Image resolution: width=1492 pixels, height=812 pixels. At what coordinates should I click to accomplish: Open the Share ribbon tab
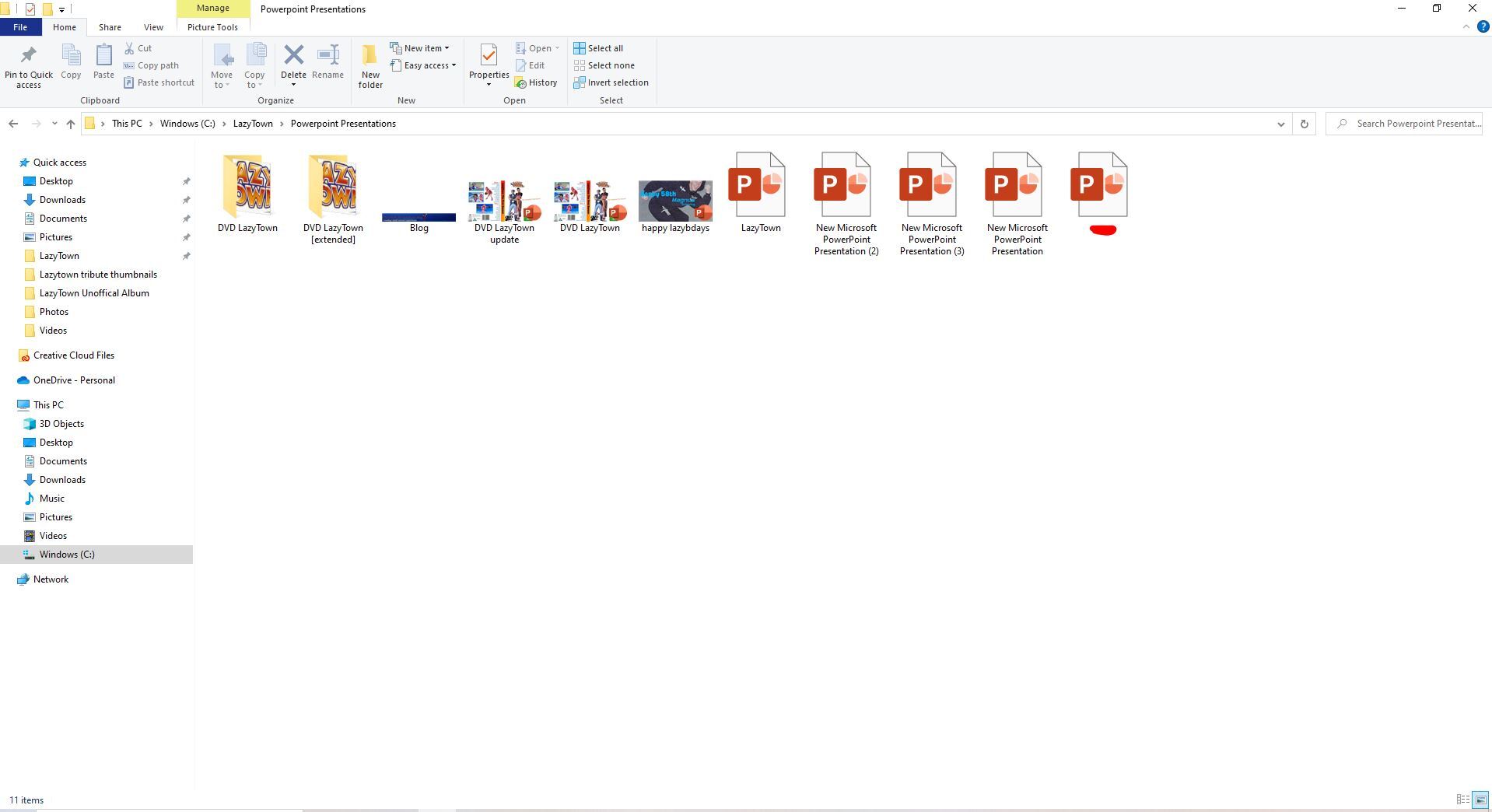pos(110,27)
